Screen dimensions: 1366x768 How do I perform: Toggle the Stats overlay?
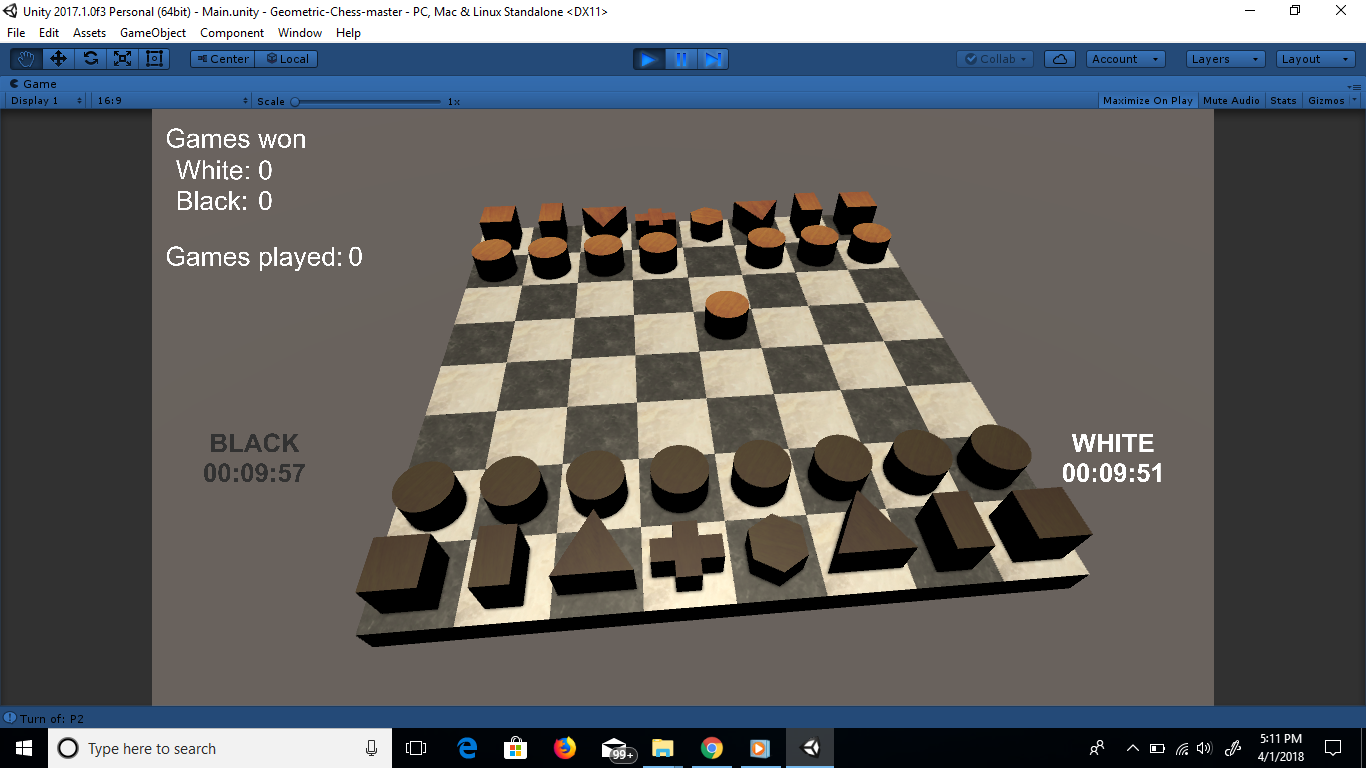(1283, 100)
